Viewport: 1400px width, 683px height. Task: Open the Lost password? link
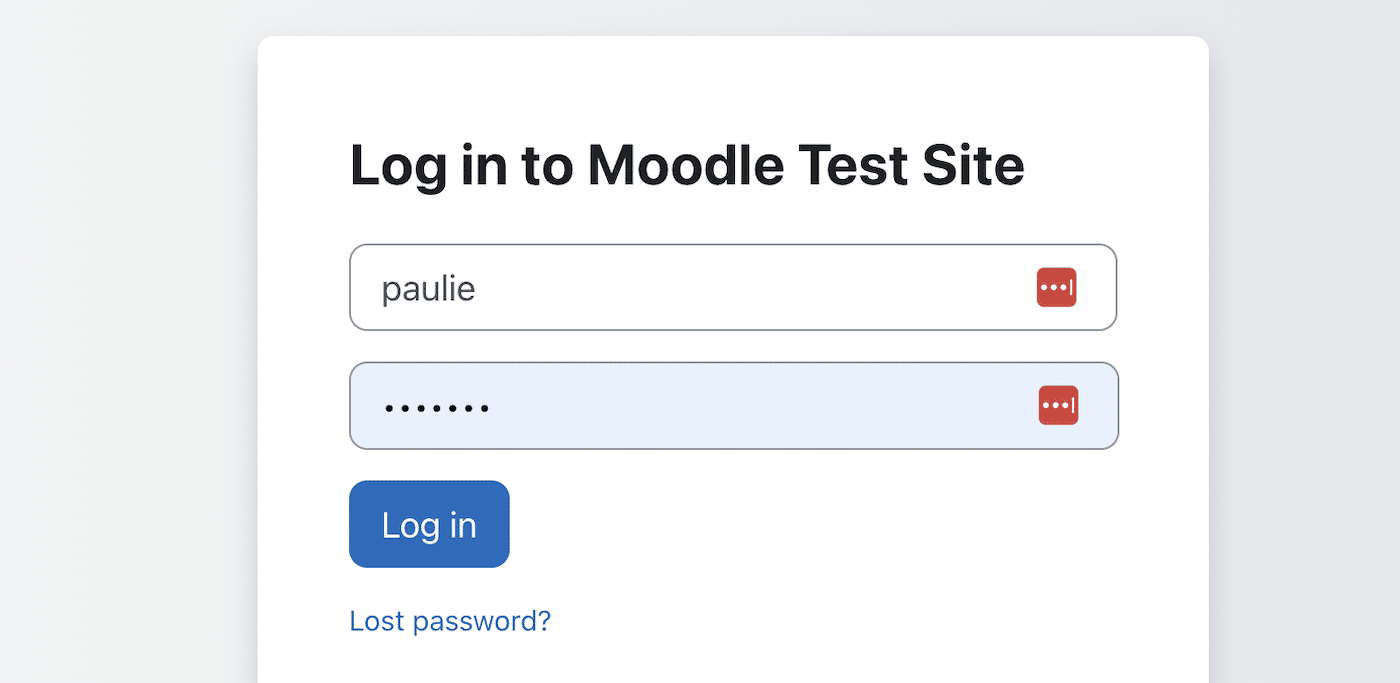click(450, 621)
